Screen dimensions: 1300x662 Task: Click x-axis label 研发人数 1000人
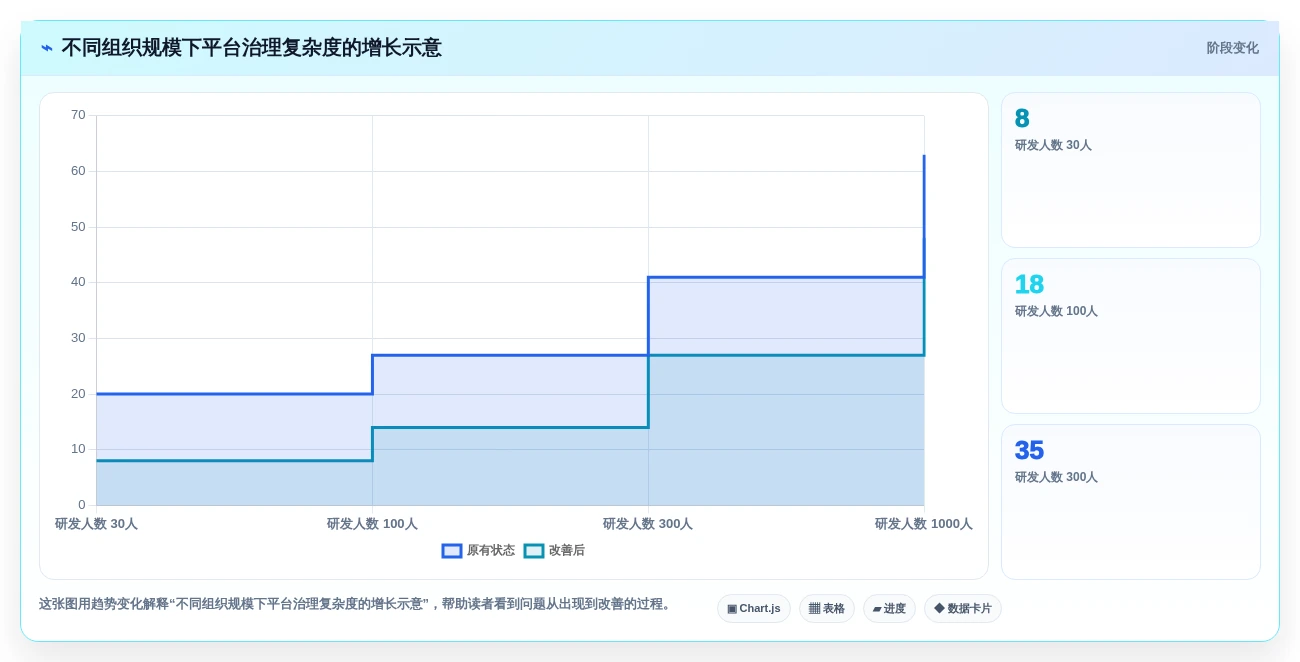point(923,524)
